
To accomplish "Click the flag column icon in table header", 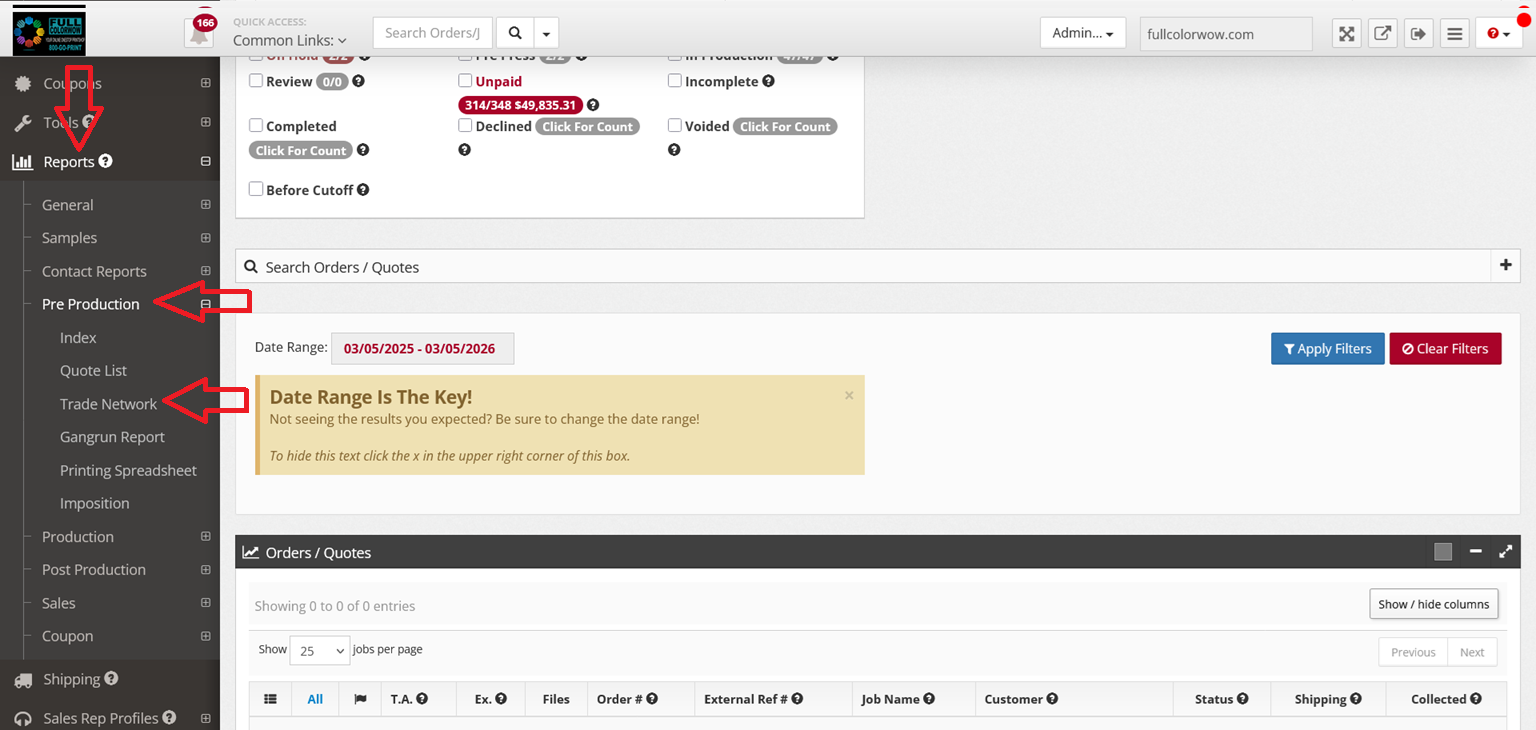I will (x=360, y=699).
